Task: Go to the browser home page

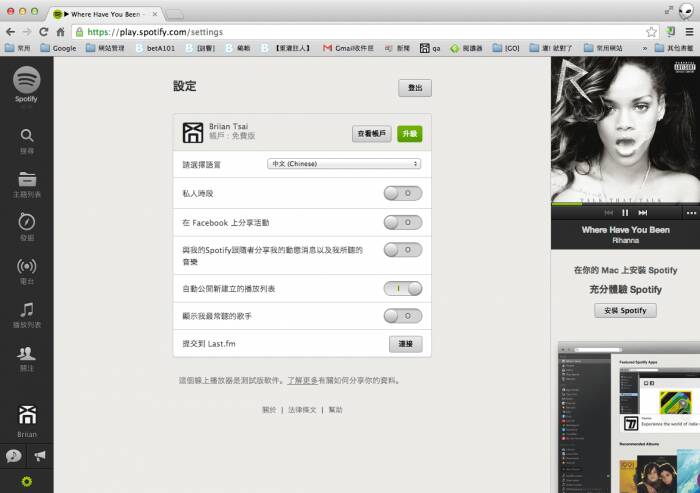Action: click(60, 32)
